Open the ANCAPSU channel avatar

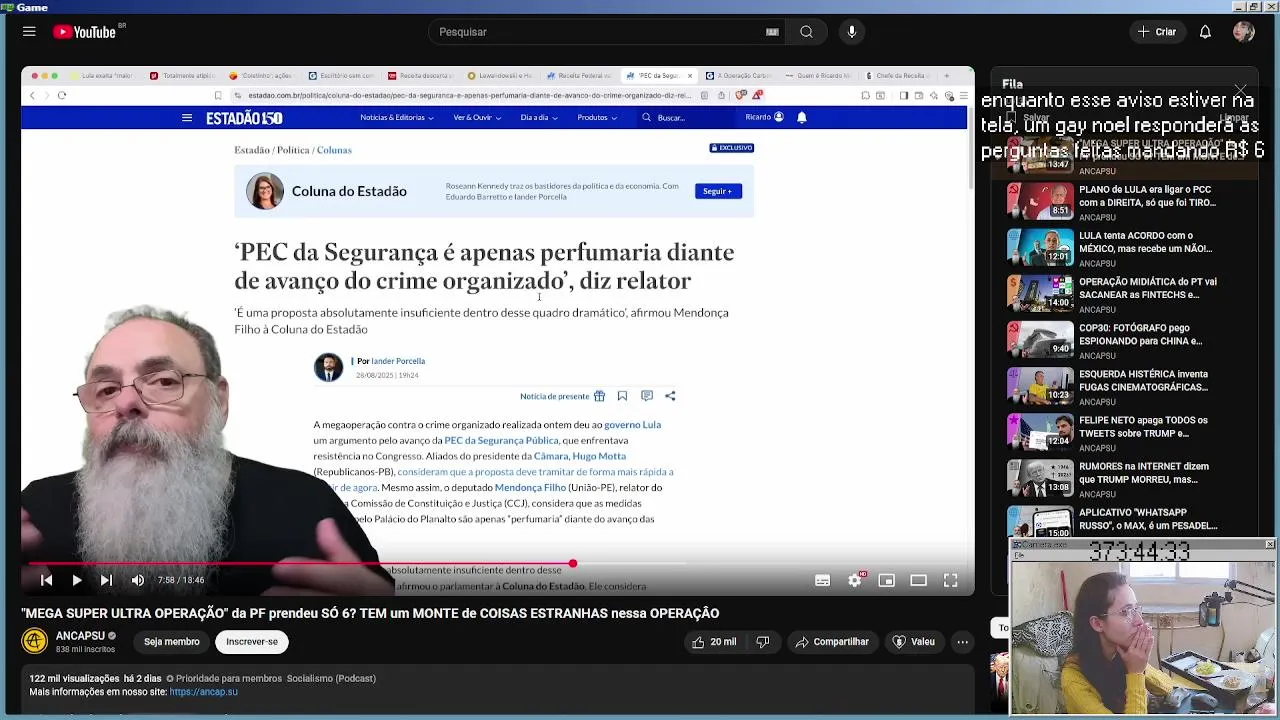point(35,641)
